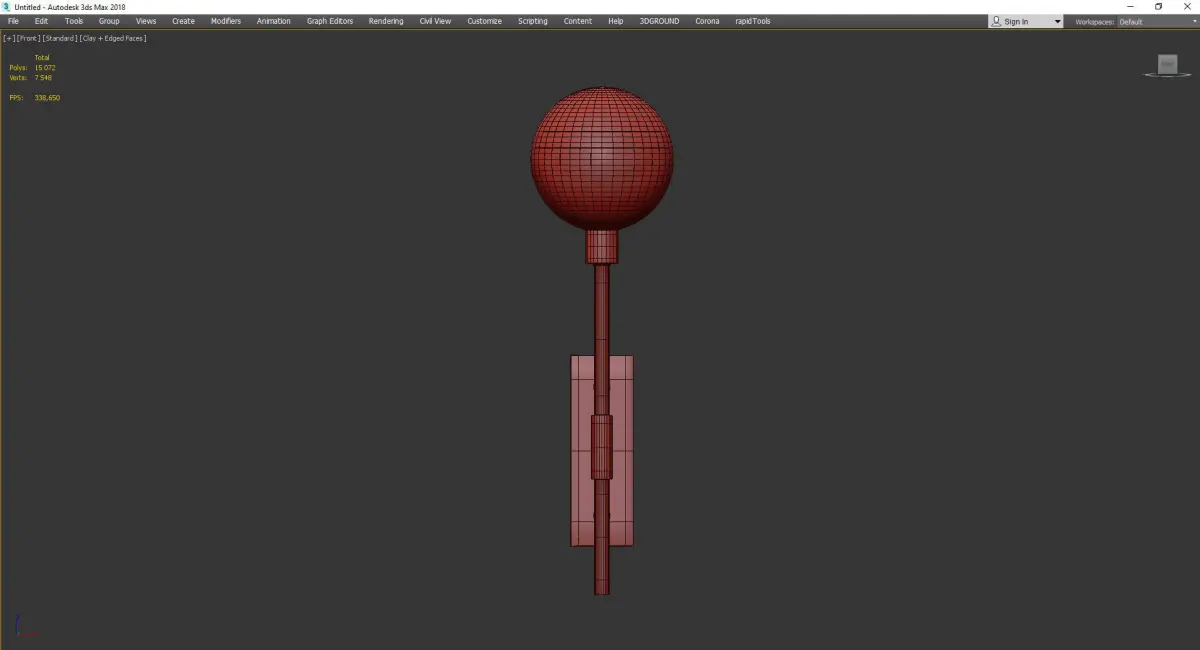This screenshot has height=650, width=1200.
Task: Select the sphere globe of the lamp model
Action: click(602, 158)
